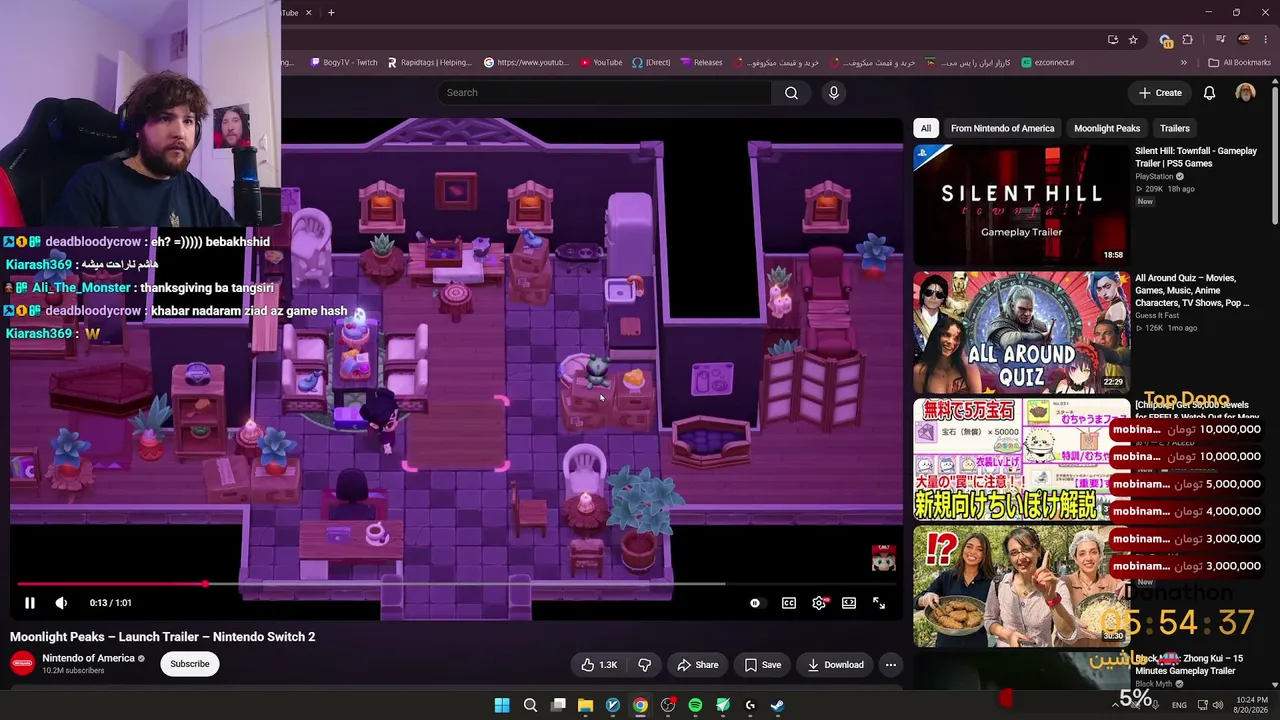Open the Releases bookmark

pos(701,62)
